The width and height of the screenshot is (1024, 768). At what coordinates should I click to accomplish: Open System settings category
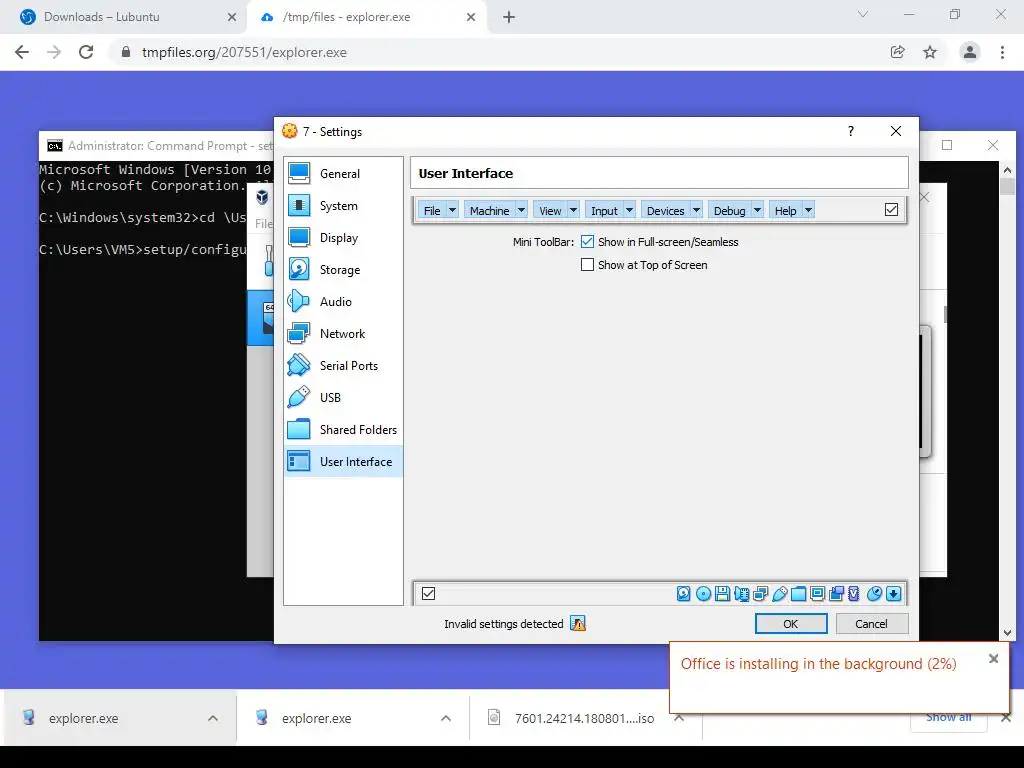tap(344, 206)
